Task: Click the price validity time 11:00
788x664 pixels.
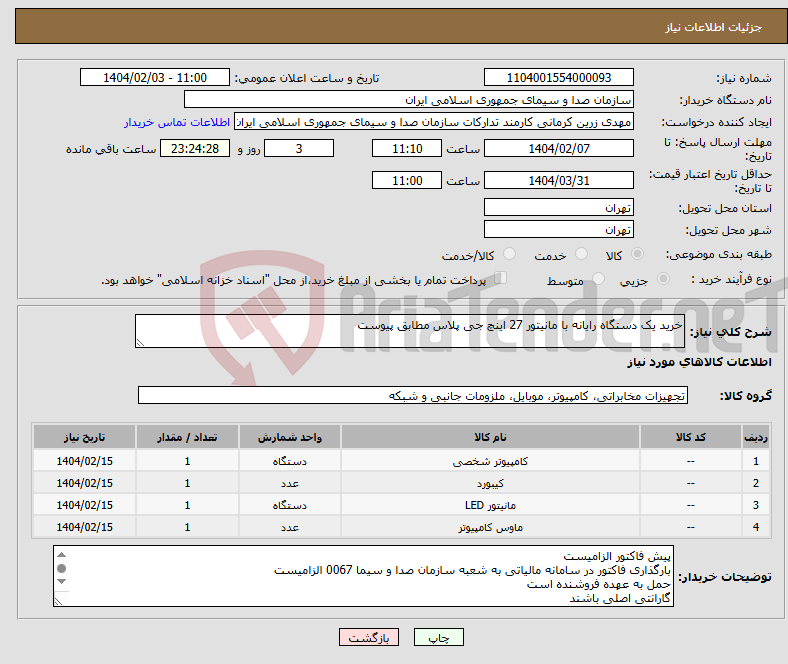Action: click(407, 180)
